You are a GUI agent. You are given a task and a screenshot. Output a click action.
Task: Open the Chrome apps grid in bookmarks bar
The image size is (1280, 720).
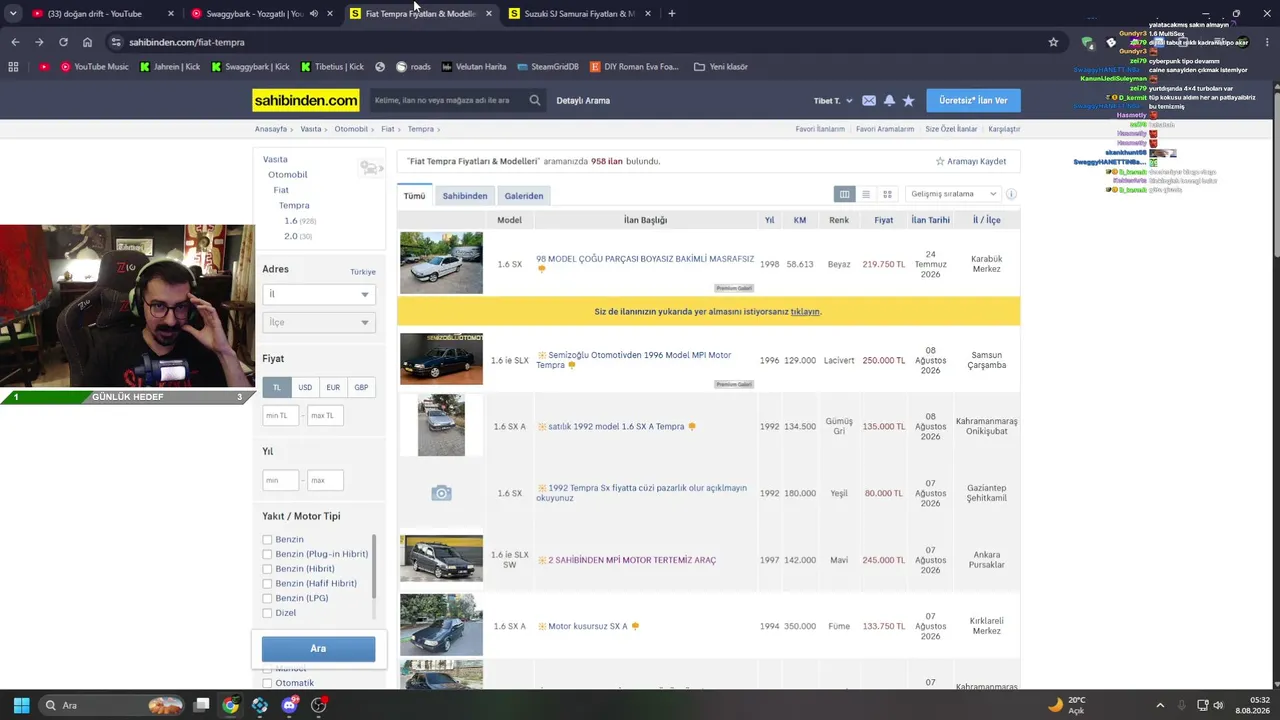coord(13,67)
